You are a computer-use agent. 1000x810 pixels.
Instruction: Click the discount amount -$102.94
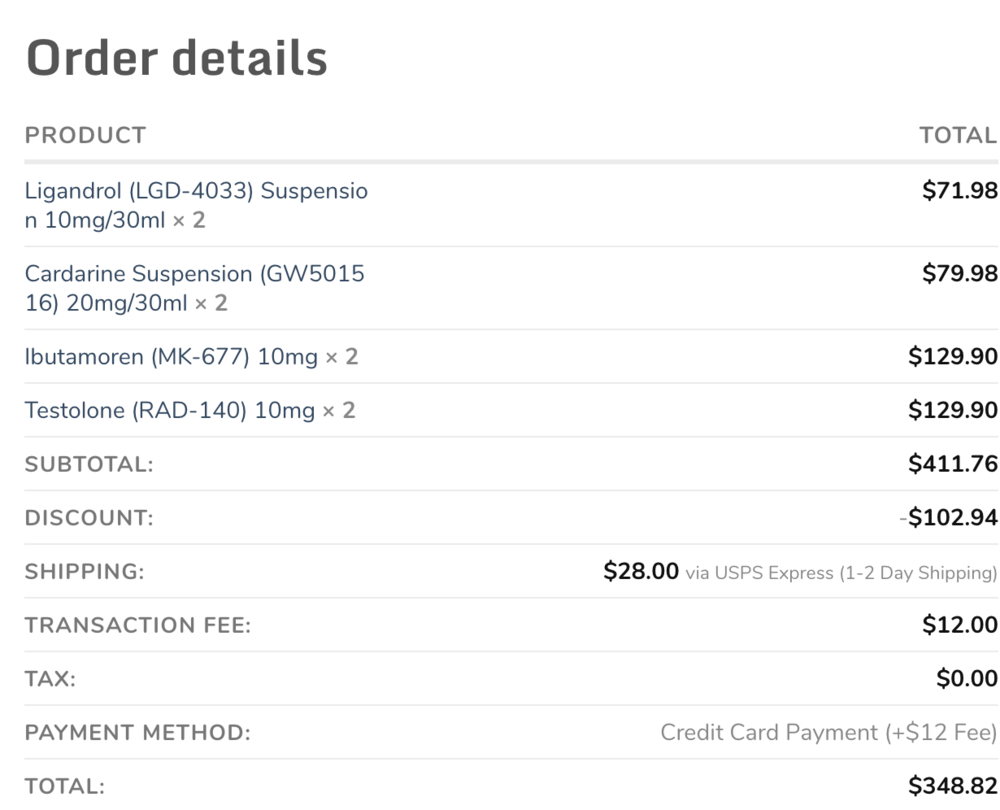[x=949, y=517]
